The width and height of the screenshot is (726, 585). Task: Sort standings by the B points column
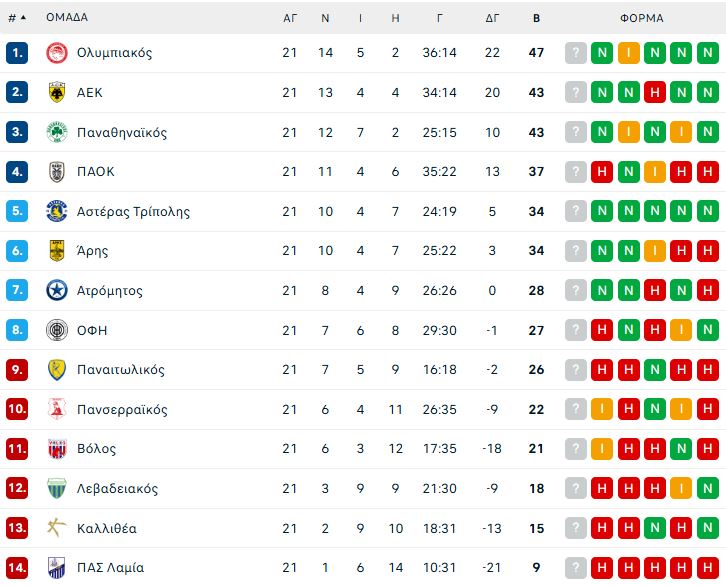click(536, 18)
